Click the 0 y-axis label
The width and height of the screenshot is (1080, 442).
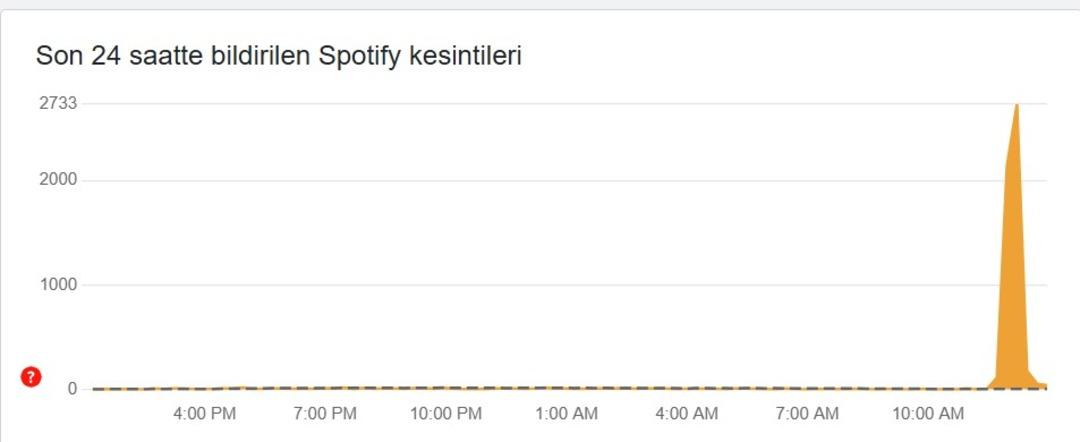(72, 389)
